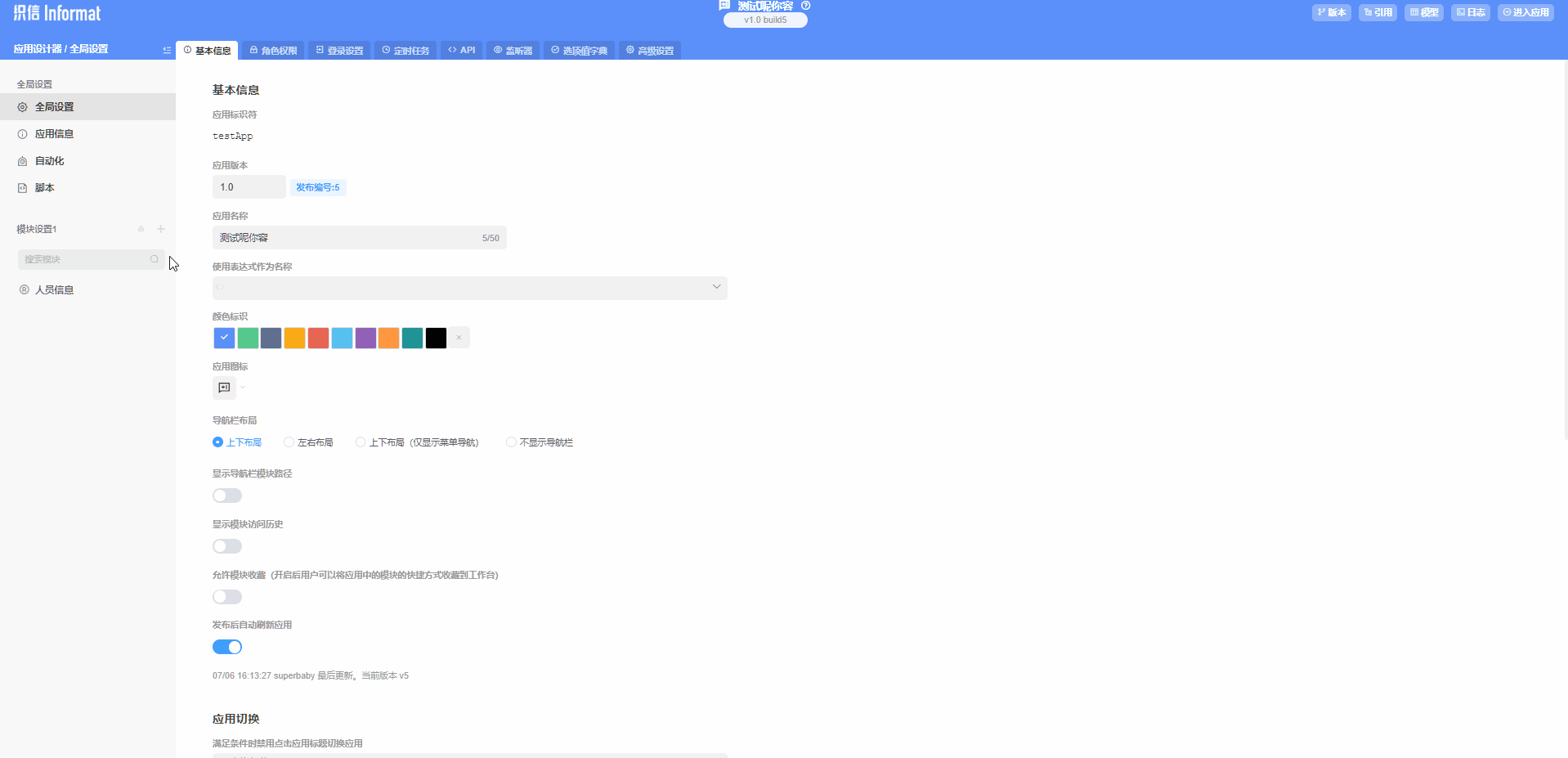
Task: Open the 选项值字典 tab
Action: (579, 50)
